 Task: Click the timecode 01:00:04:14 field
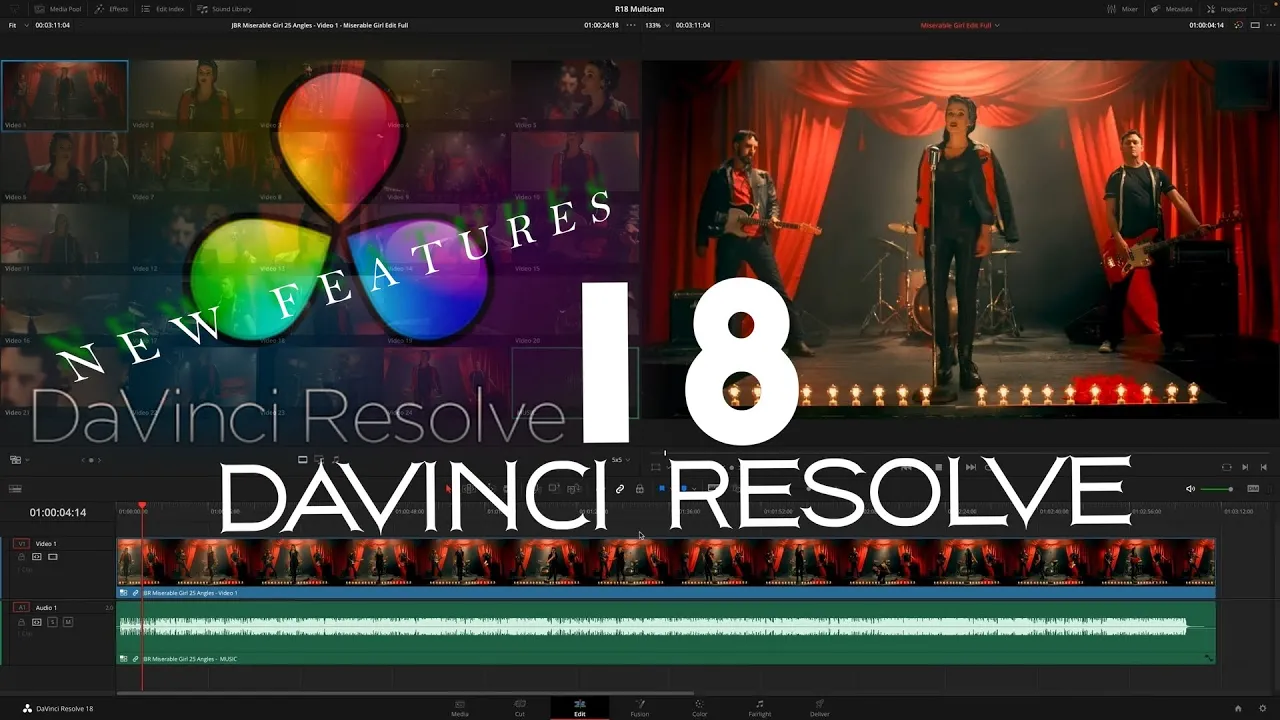58,513
